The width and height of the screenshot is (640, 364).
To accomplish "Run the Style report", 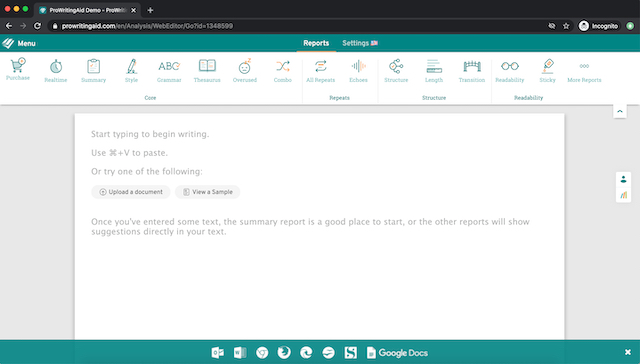I will coord(131,71).
